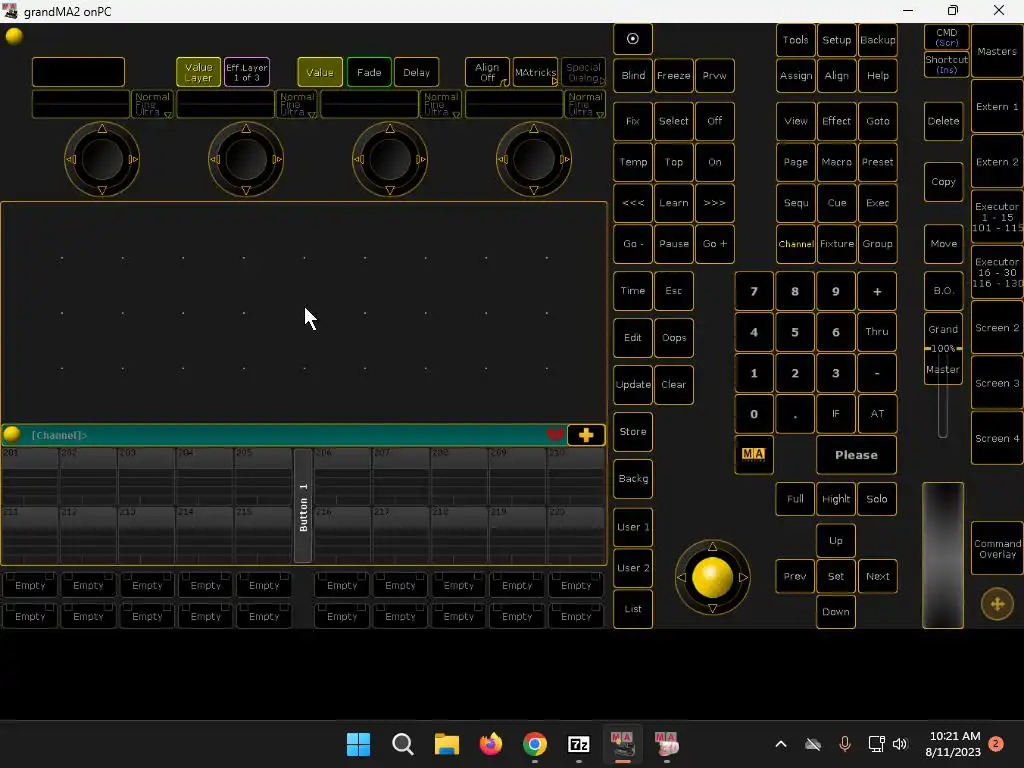
Task: Open the MAtricks popup button
Action: 535,72
